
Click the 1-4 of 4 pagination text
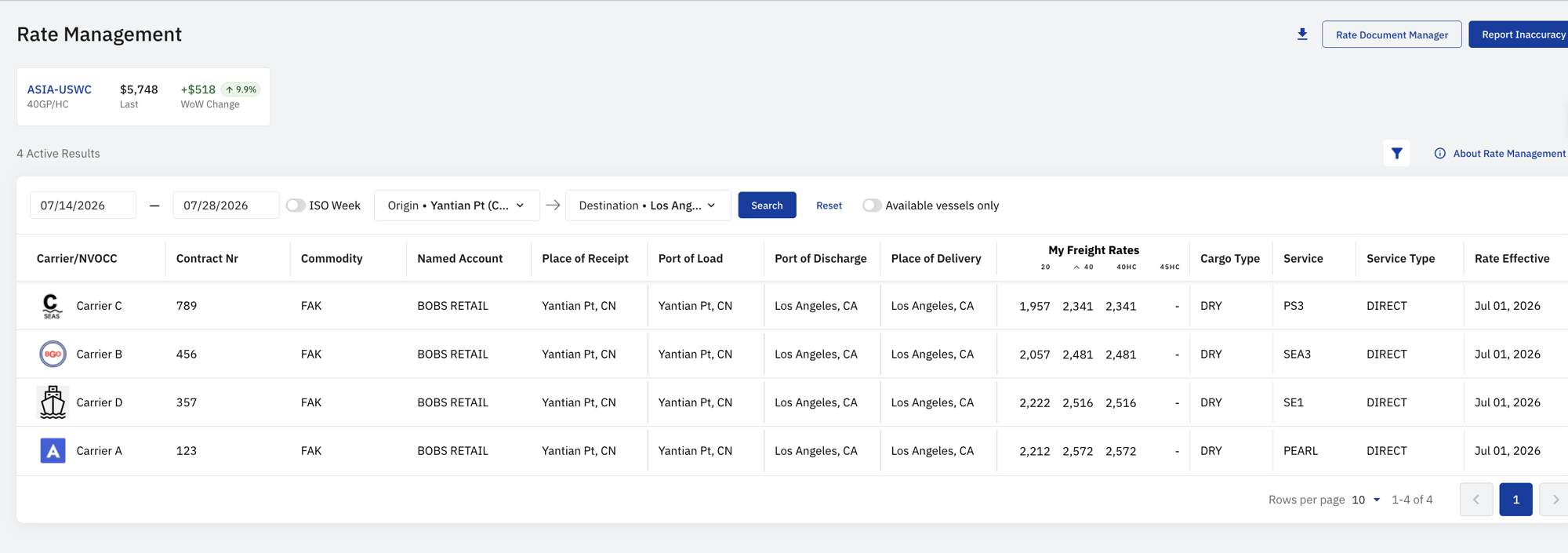1412,500
